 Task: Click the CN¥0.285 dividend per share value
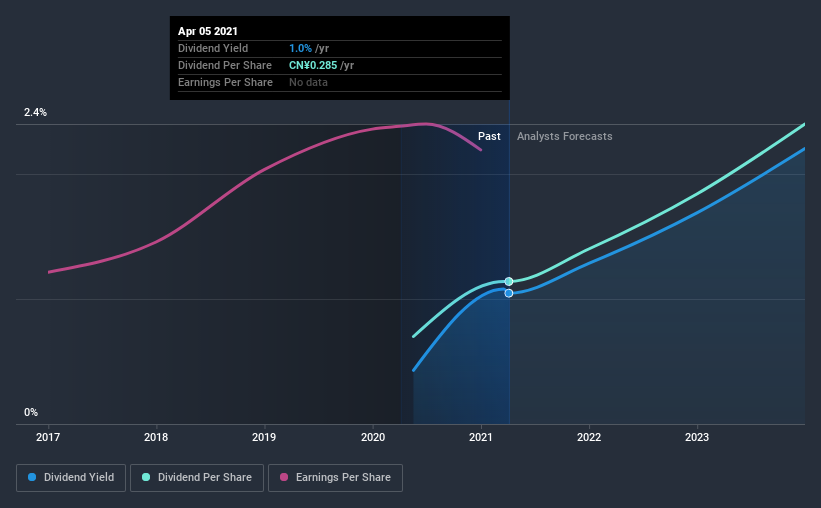point(313,65)
